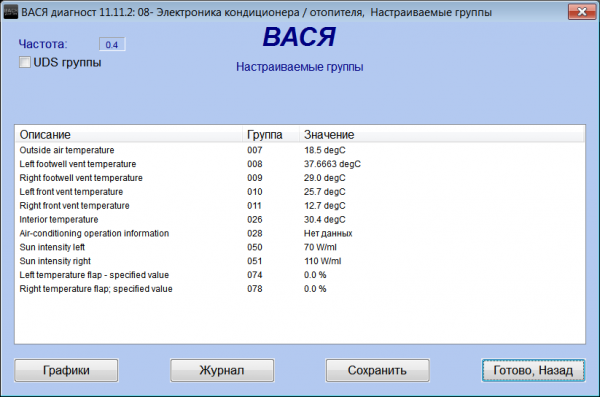Viewport: 600px width, 397px height.
Task: Select Right footwell vent temperature row
Action: click(300, 178)
